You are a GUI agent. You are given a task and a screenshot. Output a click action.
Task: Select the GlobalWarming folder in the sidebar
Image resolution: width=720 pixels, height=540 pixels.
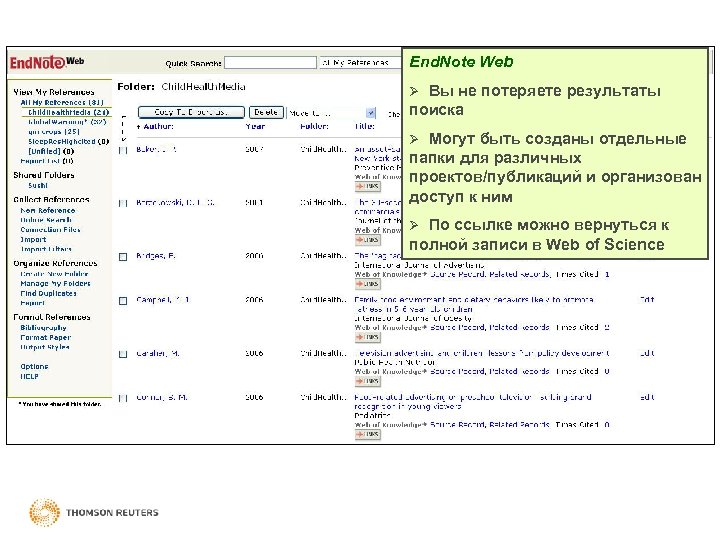point(67,122)
